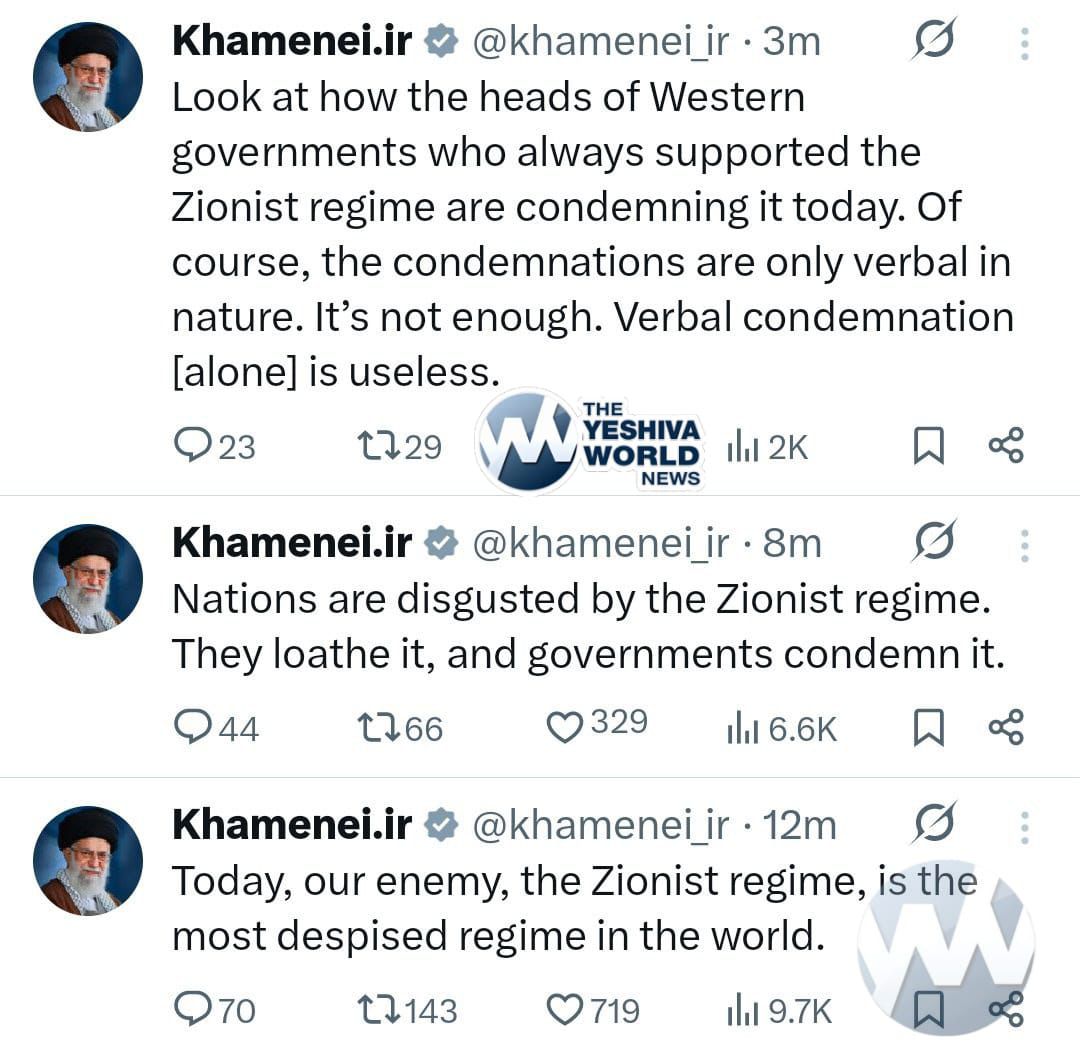This screenshot has width=1080, height=1052.
Task: Like the tweet with 329 likes
Action: (596, 727)
